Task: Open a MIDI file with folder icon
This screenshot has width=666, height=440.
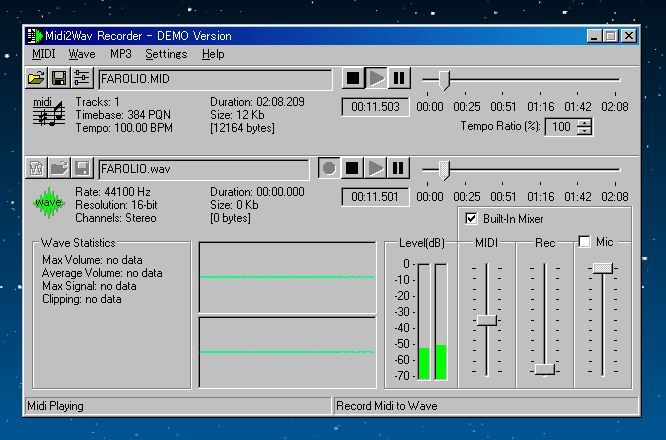Action: (x=36, y=78)
